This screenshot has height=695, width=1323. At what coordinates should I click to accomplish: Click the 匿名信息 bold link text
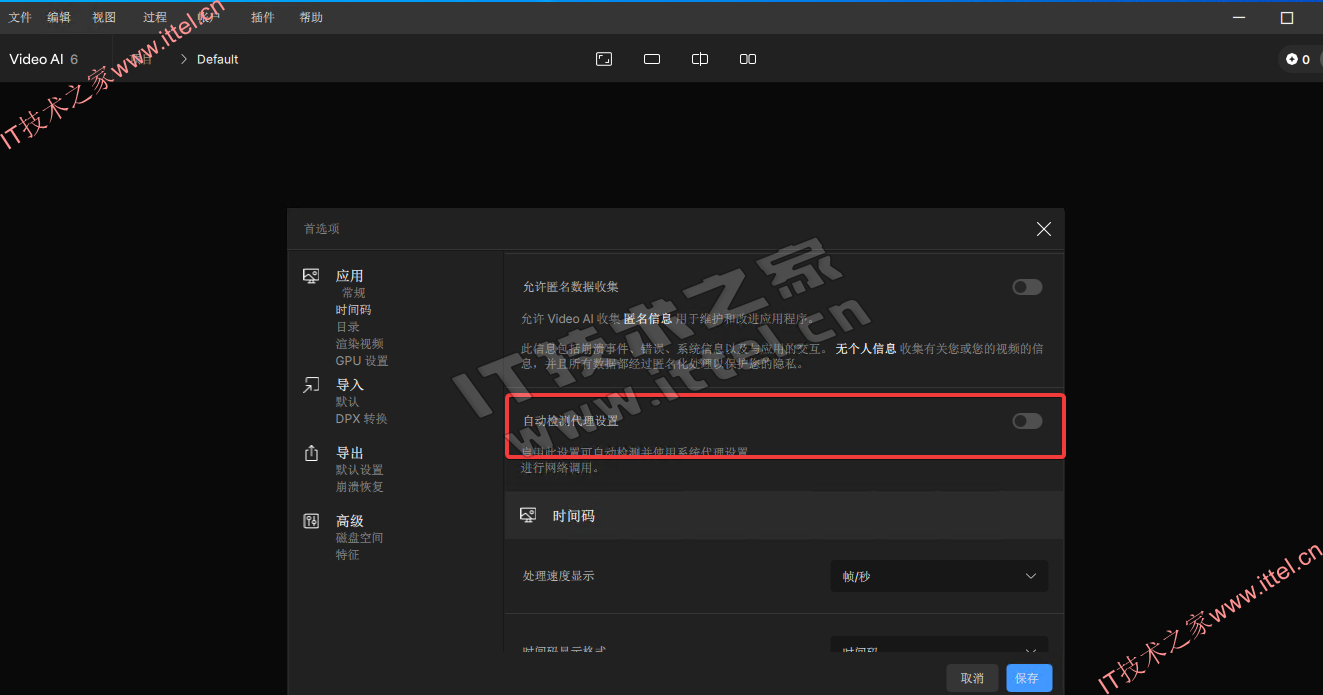(648, 319)
